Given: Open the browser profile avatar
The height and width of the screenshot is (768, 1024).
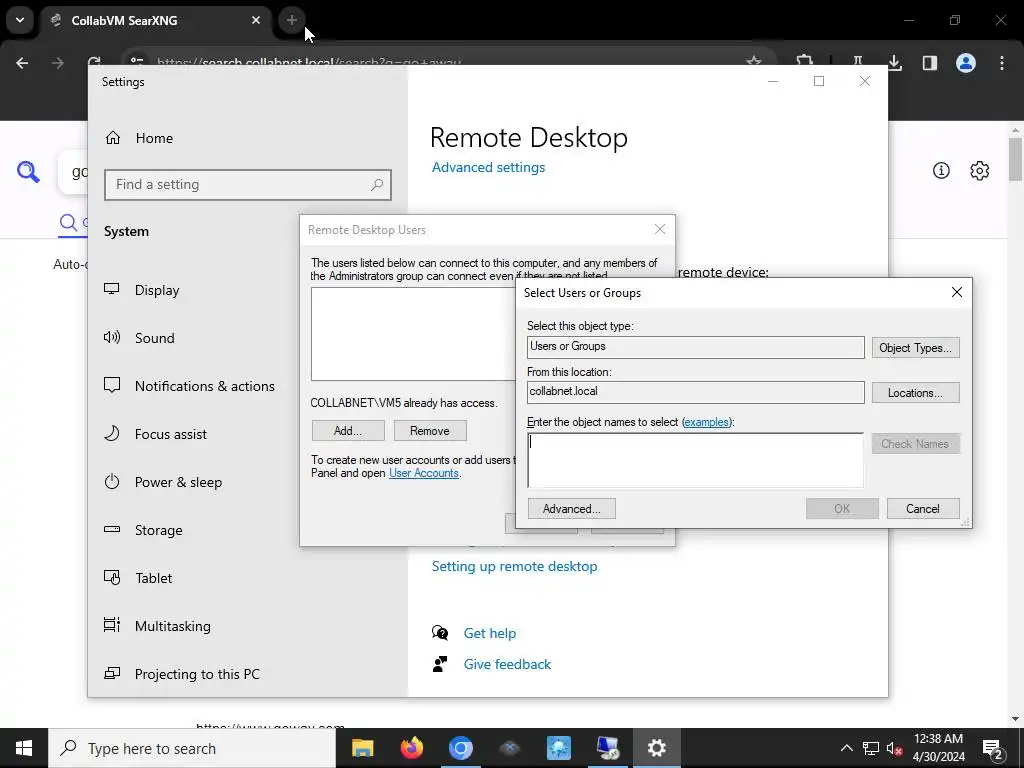Looking at the screenshot, I should [x=966, y=63].
